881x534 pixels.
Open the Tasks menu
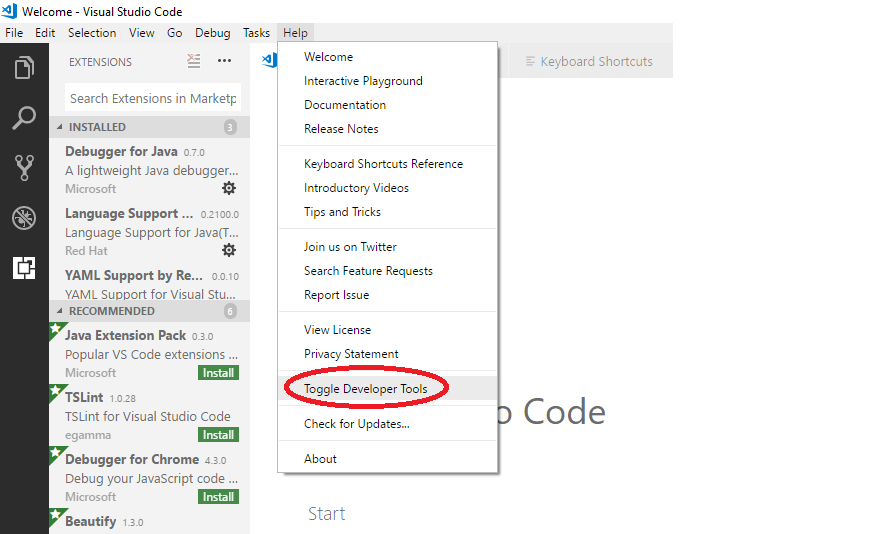coord(256,33)
